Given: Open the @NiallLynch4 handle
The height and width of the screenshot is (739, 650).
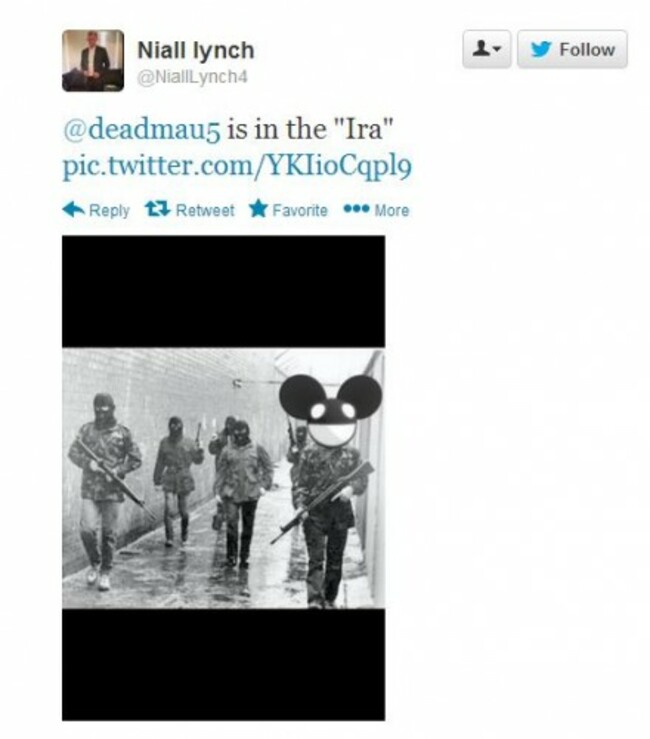Looking at the screenshot, I should (x=192, y=77).
